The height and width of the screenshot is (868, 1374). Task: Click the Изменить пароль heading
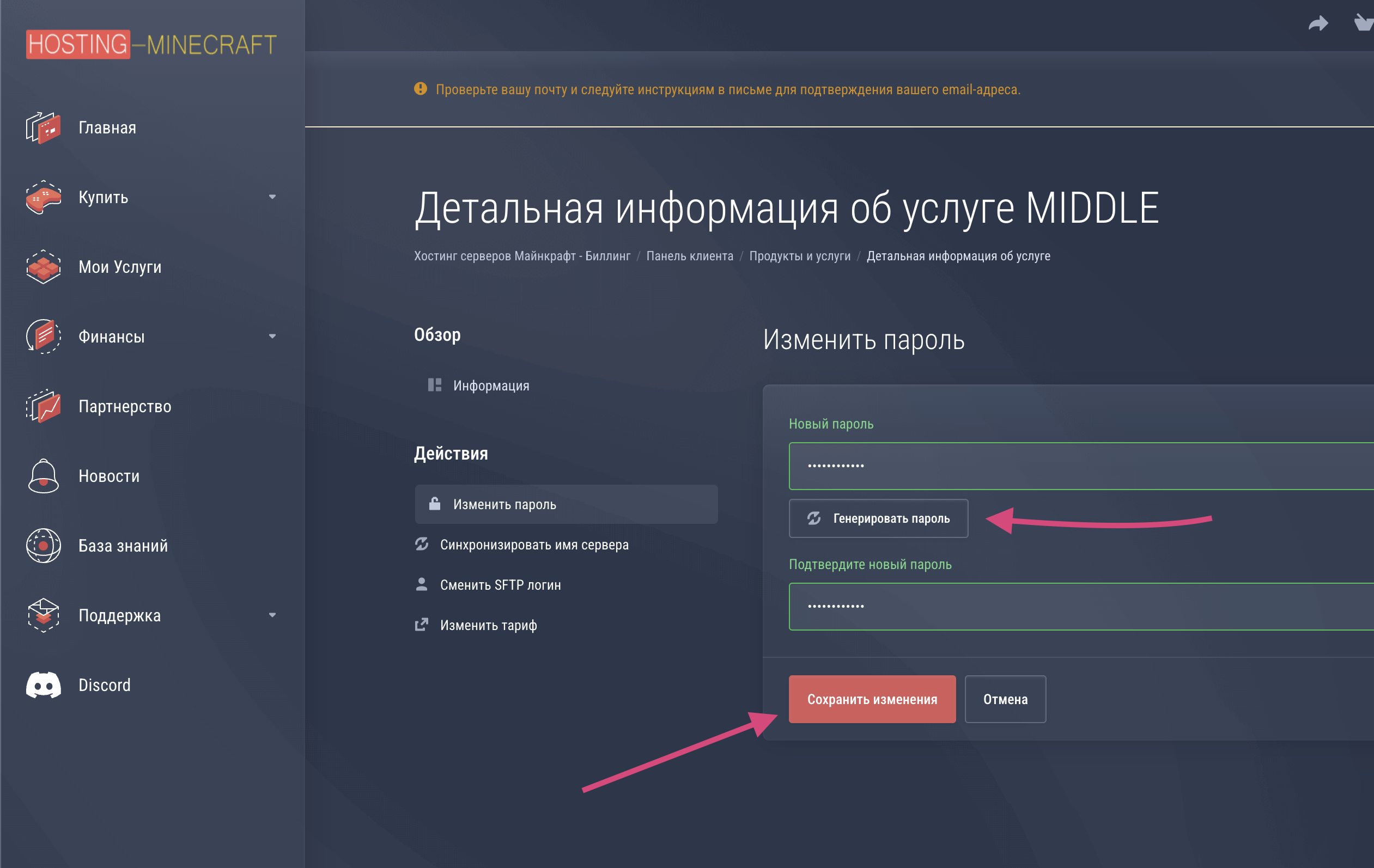864,340
